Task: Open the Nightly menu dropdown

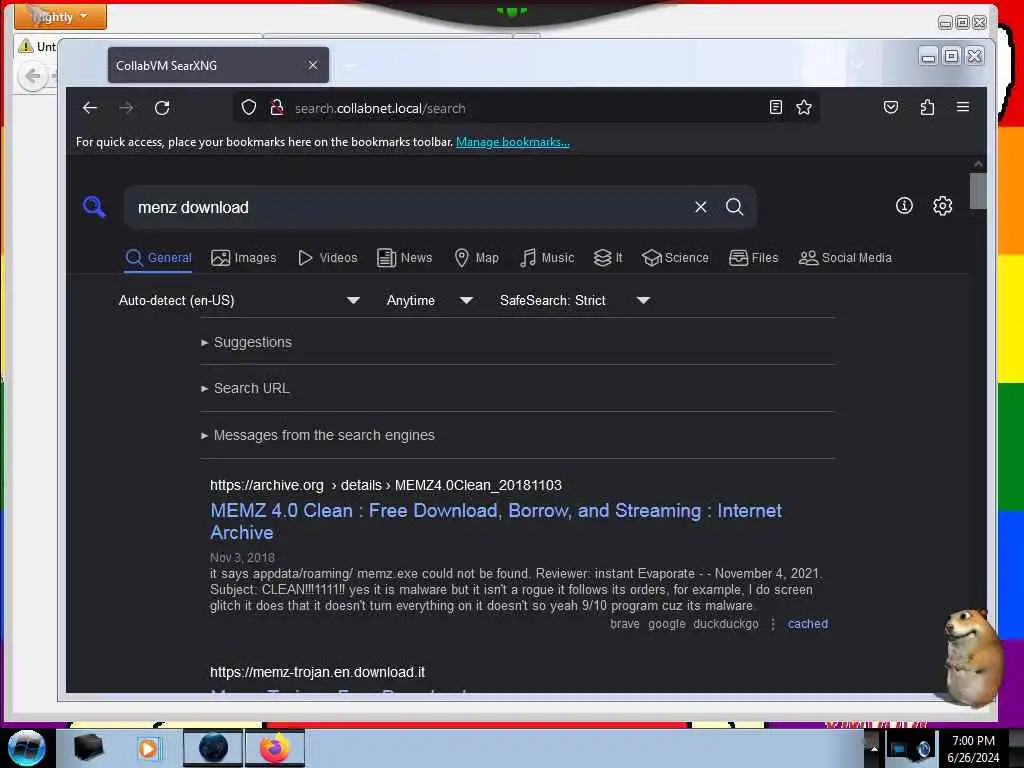Action: point(60,16)
